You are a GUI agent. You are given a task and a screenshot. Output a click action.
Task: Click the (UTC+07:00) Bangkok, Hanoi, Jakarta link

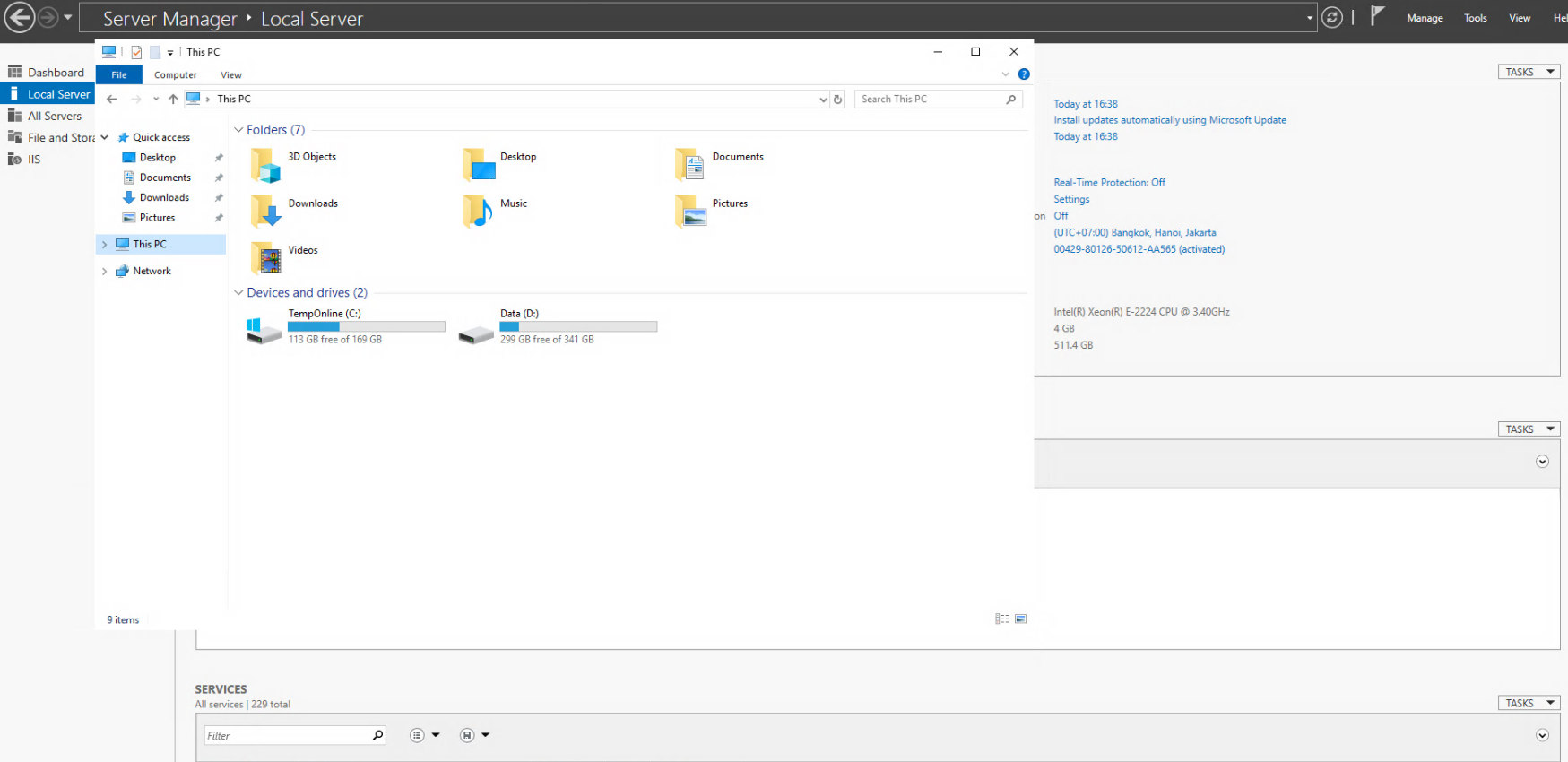pyautogui.click(x=1135, y=233)
